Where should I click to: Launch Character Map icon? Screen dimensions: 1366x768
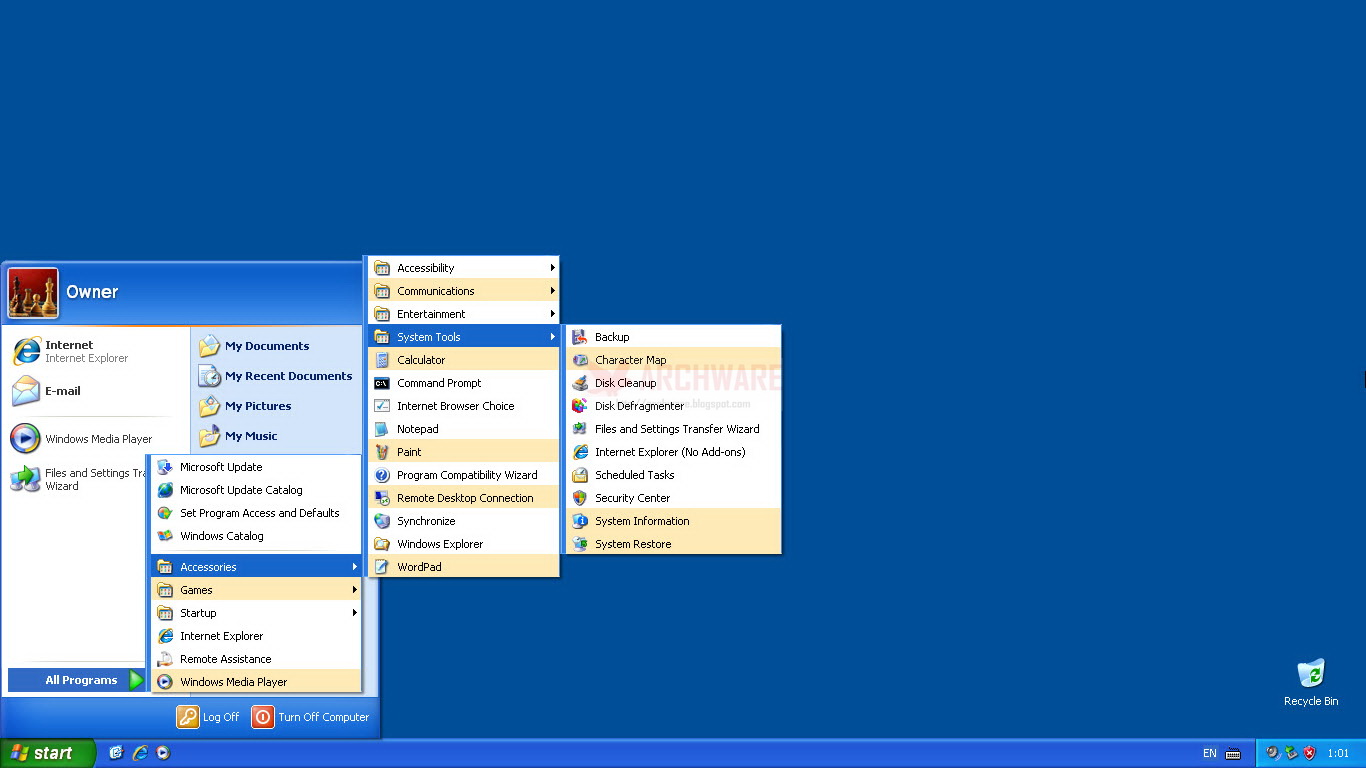click(580, 360)
